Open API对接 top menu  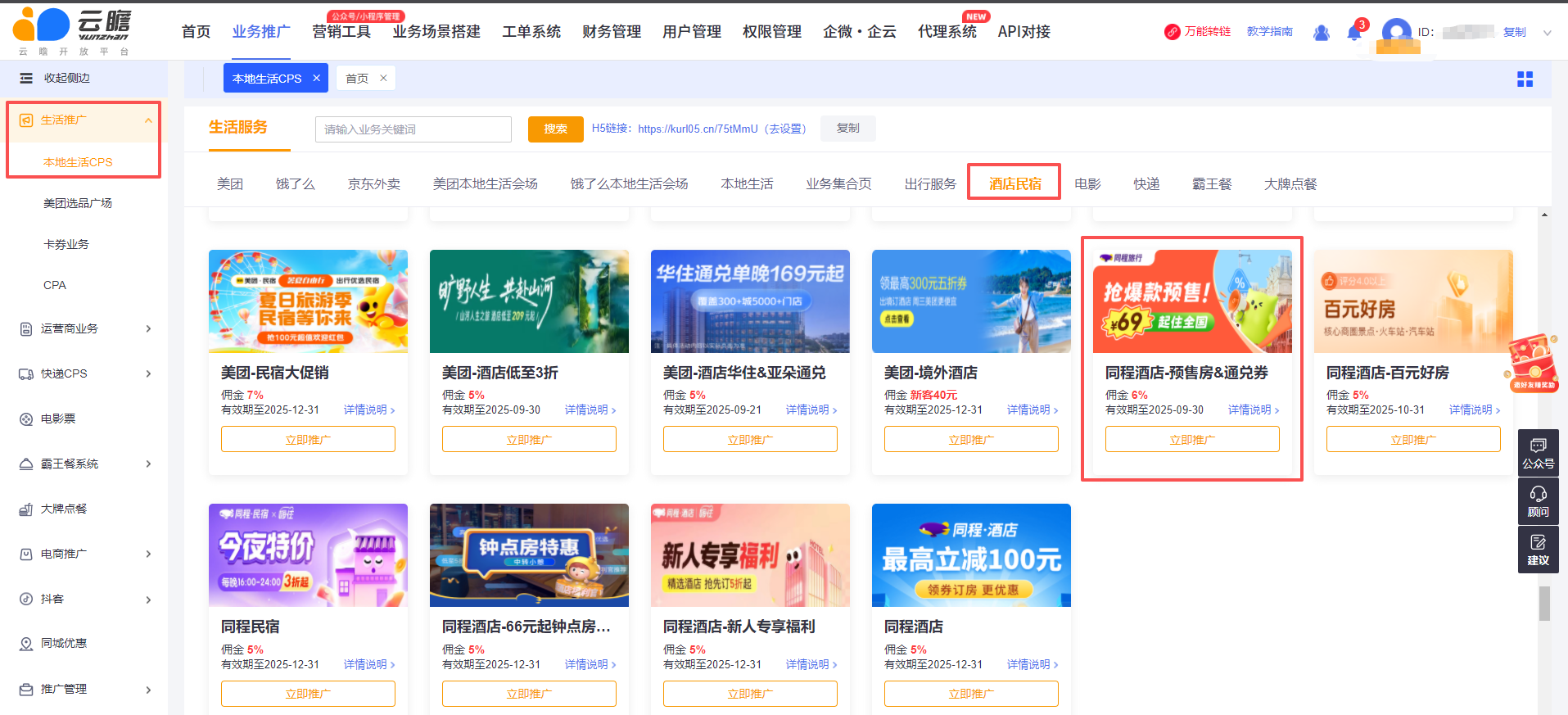tap(1024, 32)
